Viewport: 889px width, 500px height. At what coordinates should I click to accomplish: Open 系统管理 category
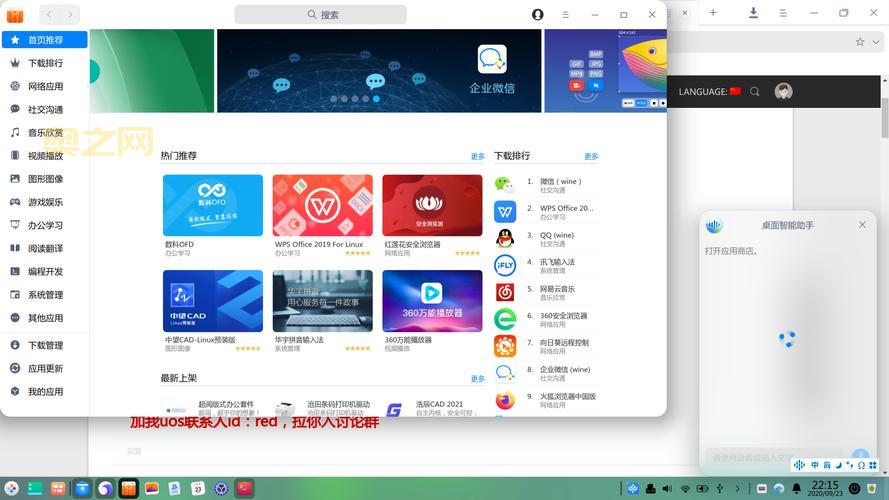(45, 295)
